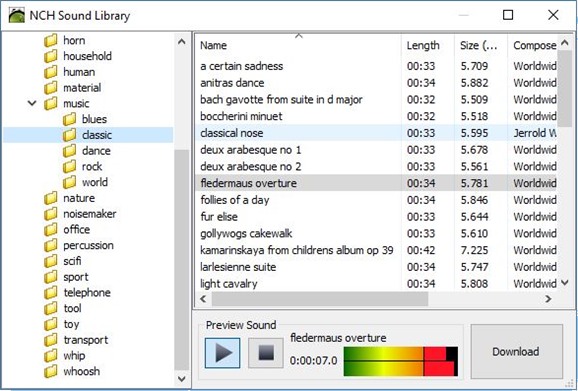Open the tool folder icon
Viewport: 578px width, 391px height.
click(x=51, y=309)
